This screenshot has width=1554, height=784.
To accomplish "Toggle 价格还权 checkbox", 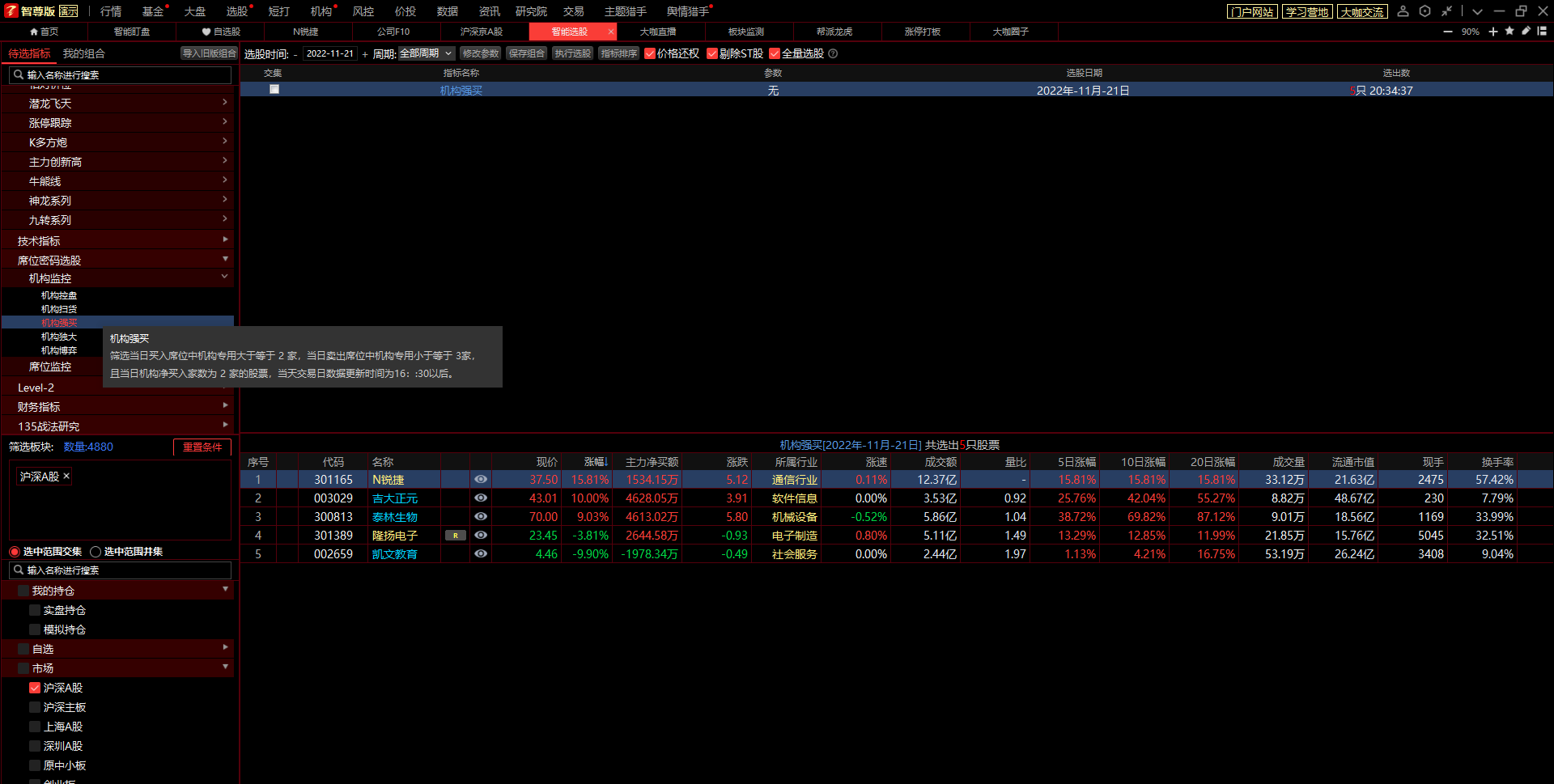I will 649,53.
